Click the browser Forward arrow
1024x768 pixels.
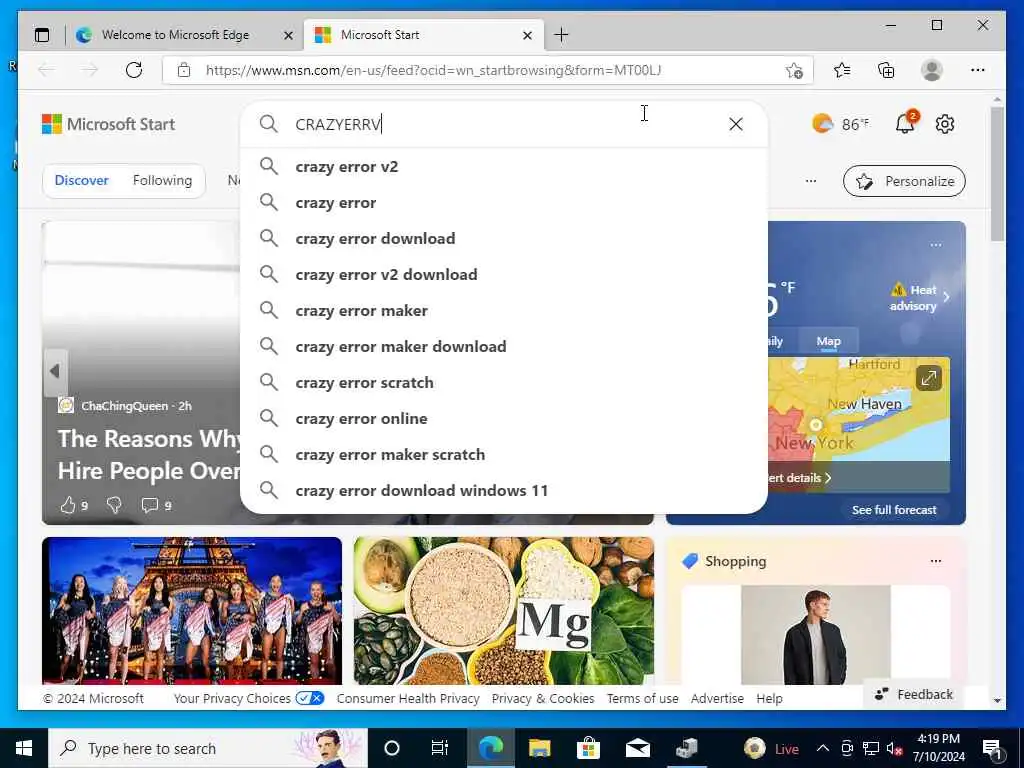point(89,70)
